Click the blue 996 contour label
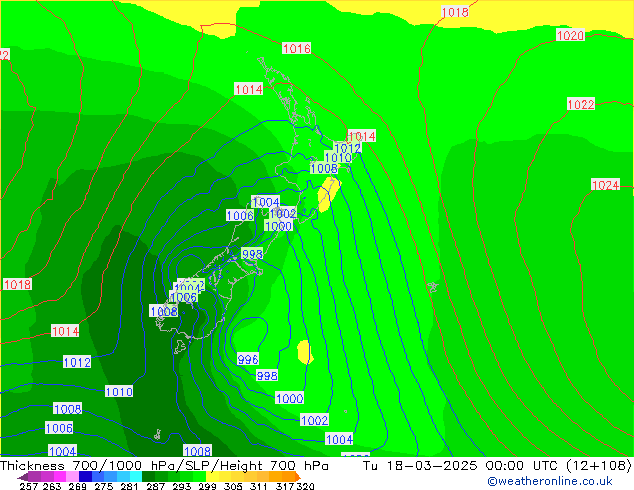The image size is (634, 490). [247, 359]
